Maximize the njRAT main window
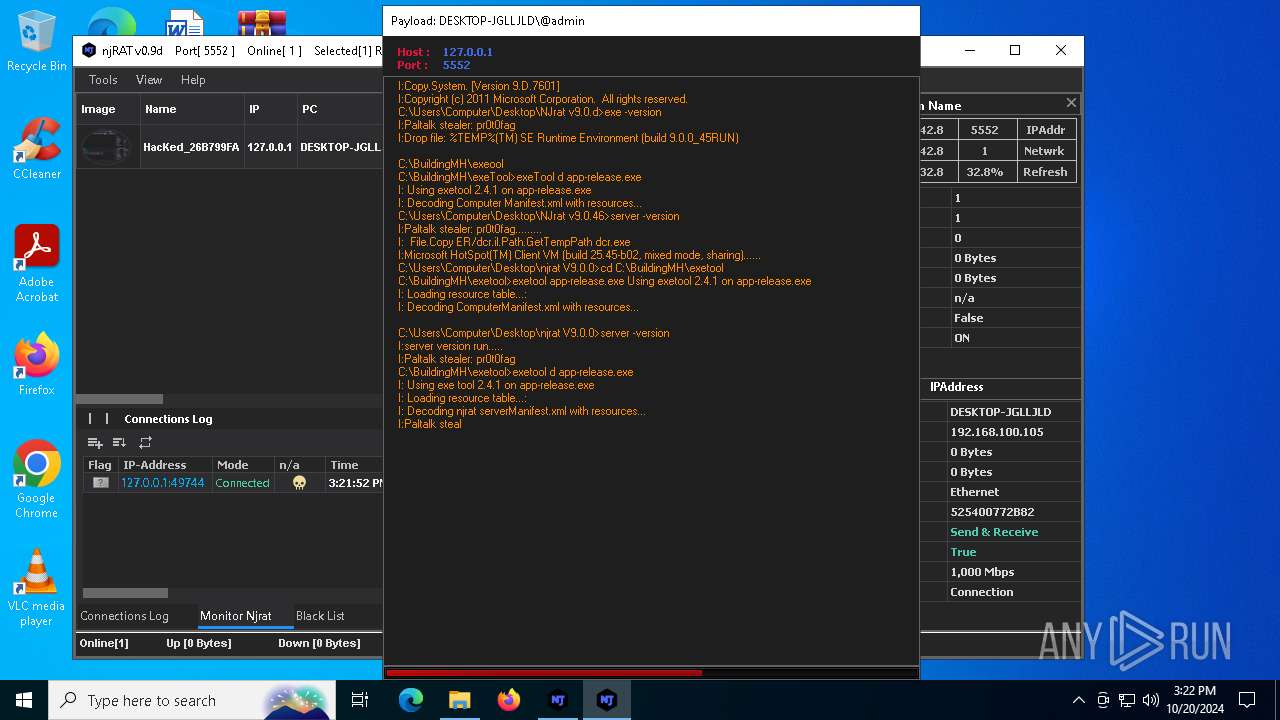Viewport: 1280px width, 720px height. pyautogui.click(x=1015, y=50)
